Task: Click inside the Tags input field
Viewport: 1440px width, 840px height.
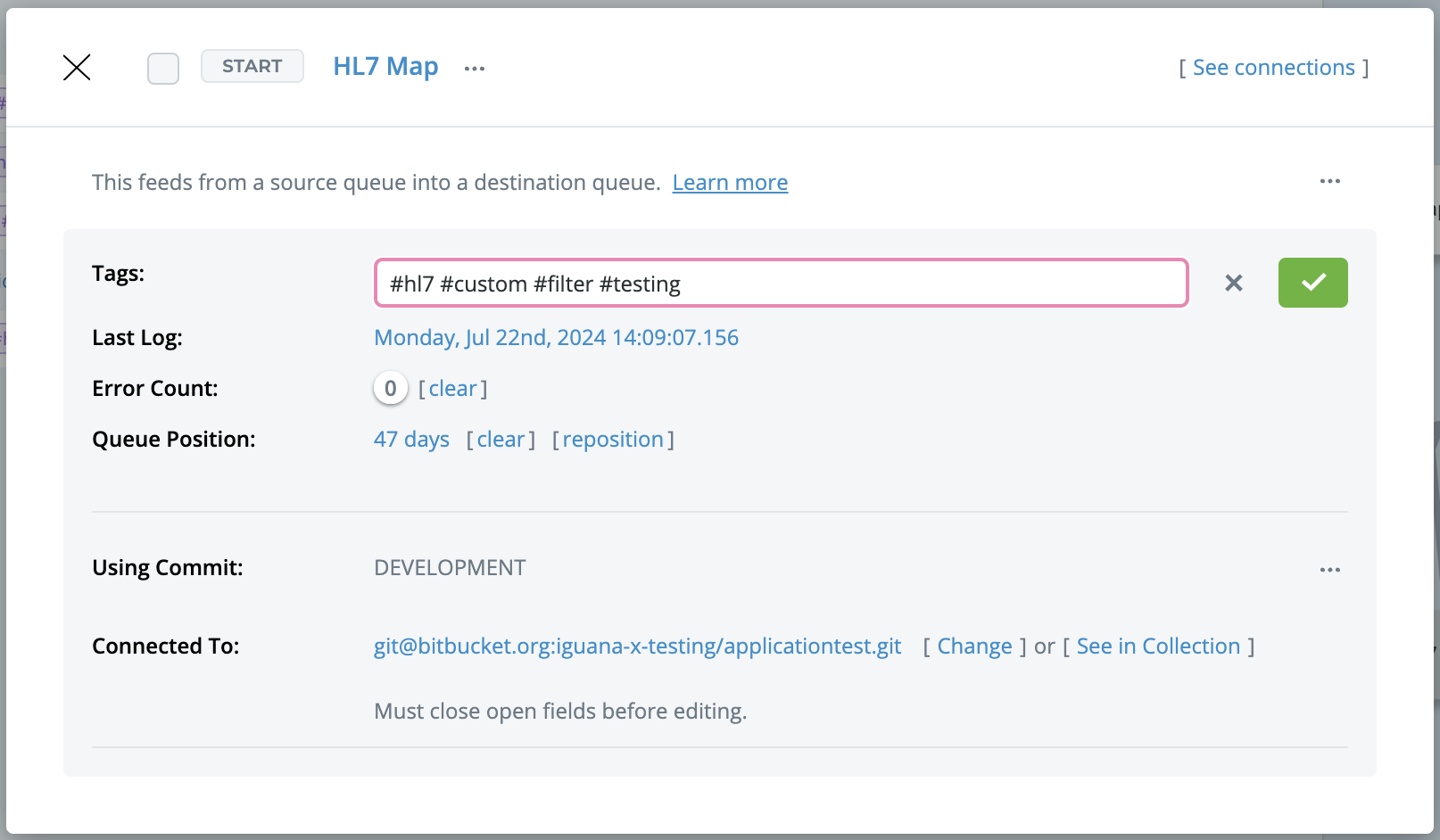Action: (x=781, y=284)
